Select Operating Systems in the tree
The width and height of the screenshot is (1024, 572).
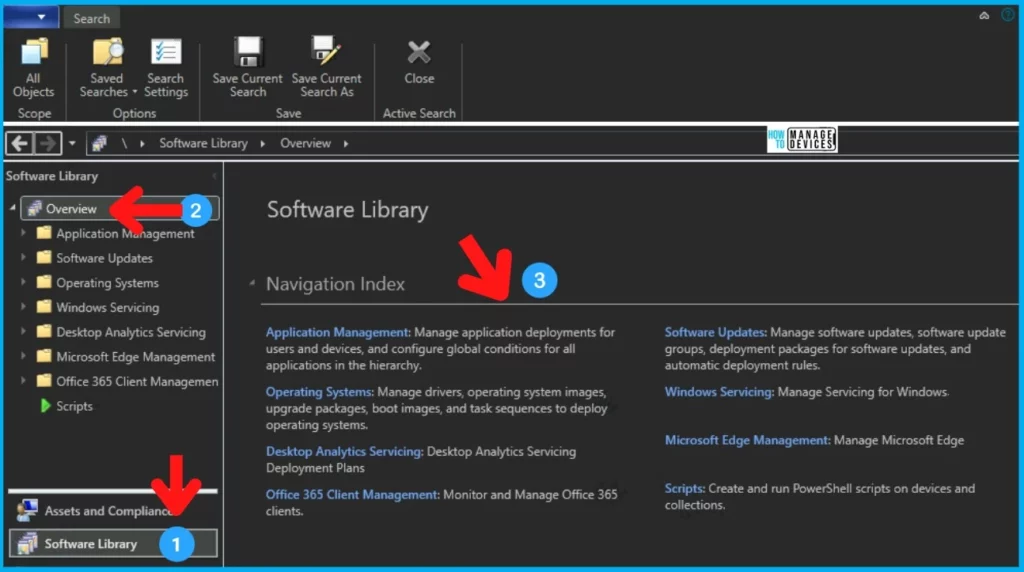click(x=107, y=283)
